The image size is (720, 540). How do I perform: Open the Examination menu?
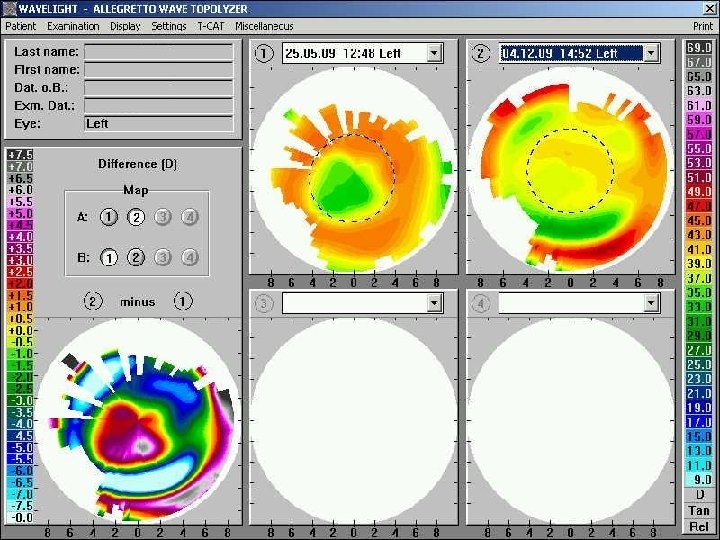[73, 26]
